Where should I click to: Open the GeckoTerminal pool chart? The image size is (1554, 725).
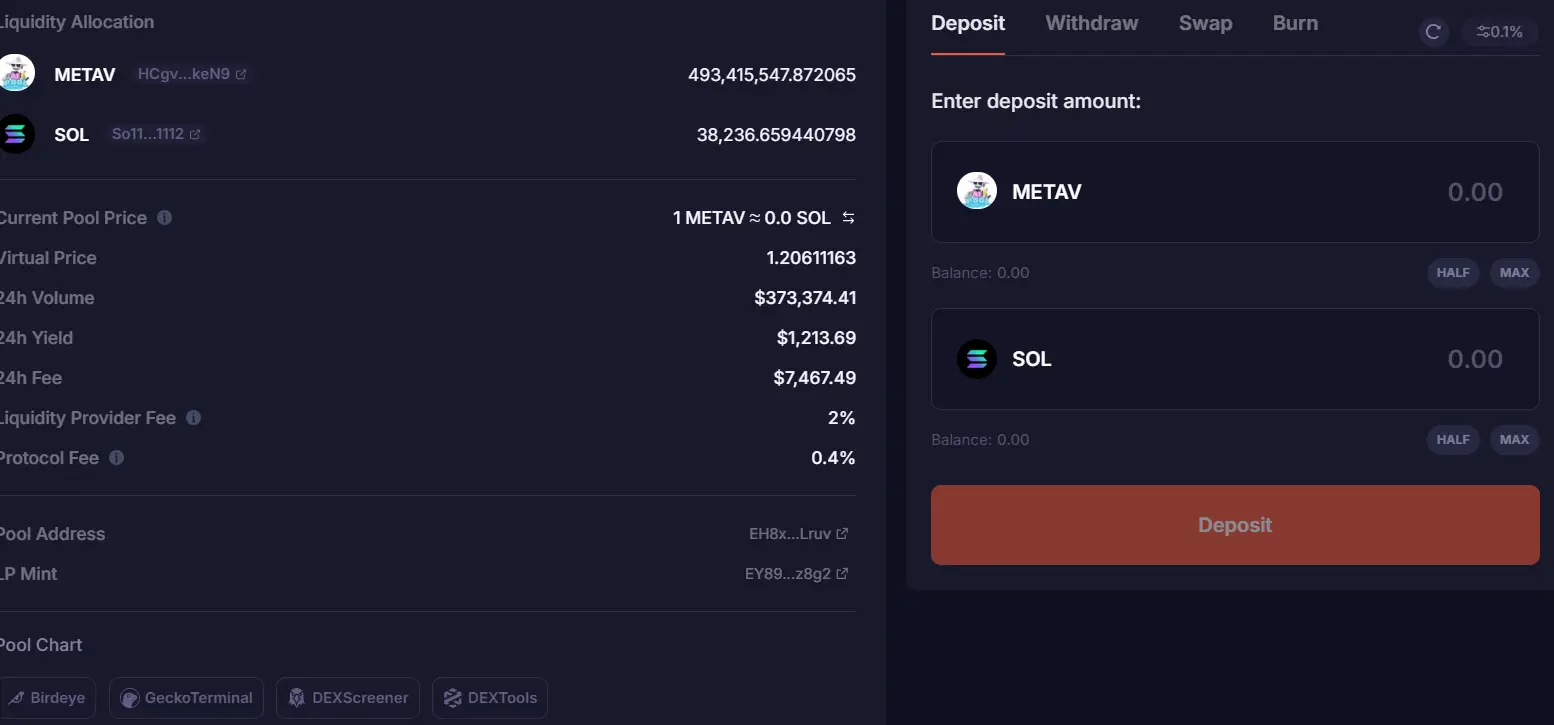[187, 698]
